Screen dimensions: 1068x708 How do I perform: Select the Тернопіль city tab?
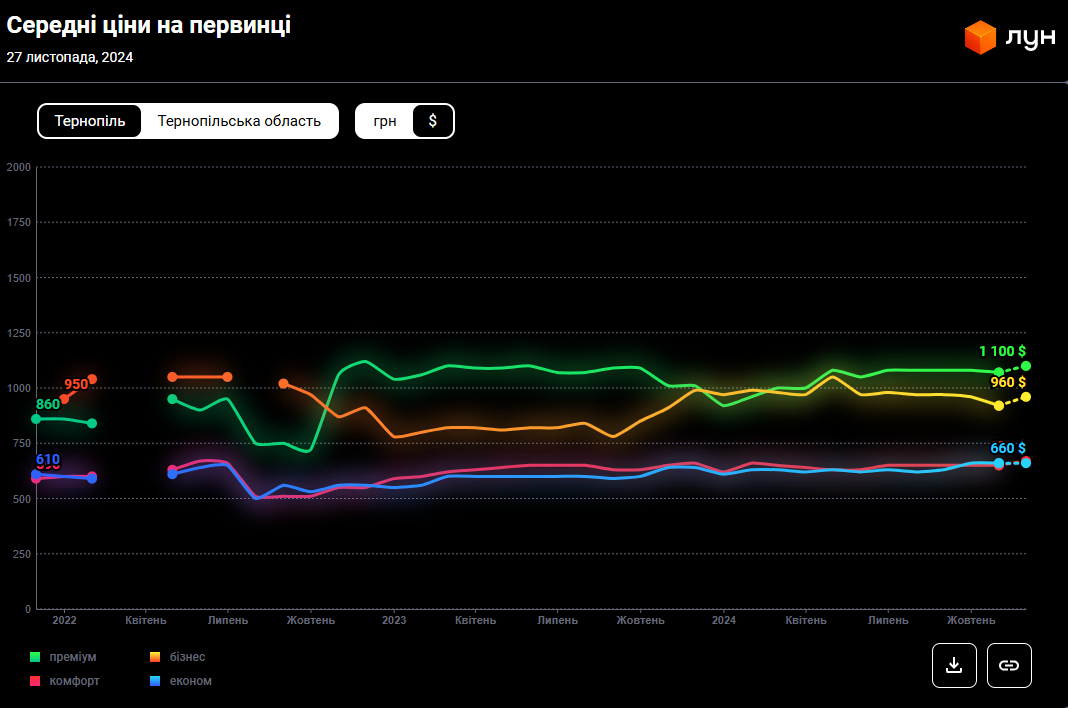point(90,121)
